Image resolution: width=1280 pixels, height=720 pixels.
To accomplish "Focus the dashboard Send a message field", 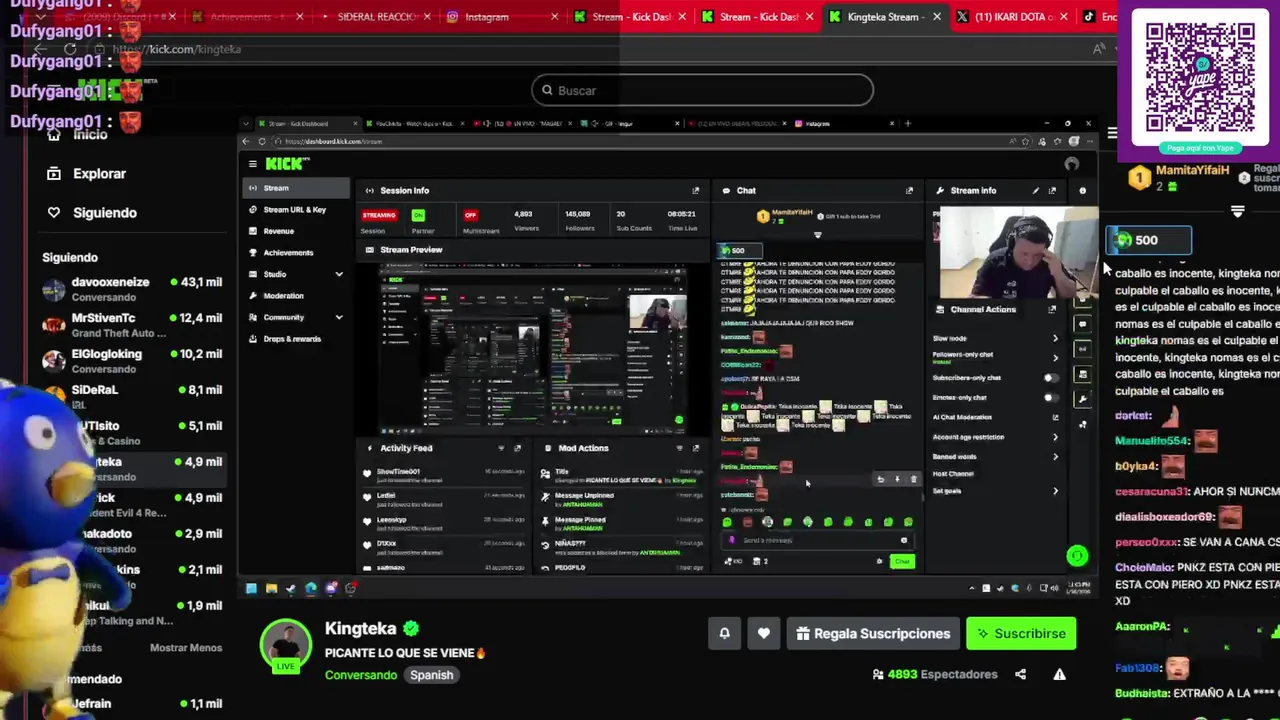I will coord(817,540).
